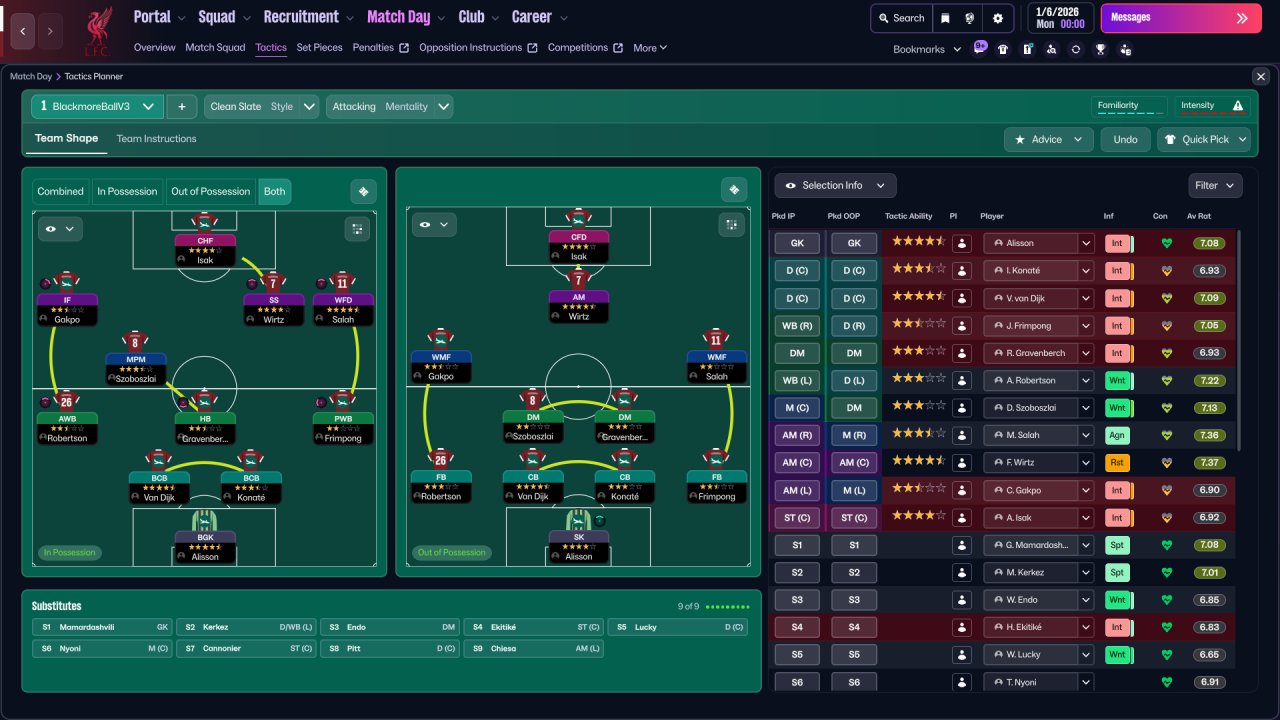Close the Tactics Planner panel with X
Screen dimensions: 1280x720
coord(1260,76)
